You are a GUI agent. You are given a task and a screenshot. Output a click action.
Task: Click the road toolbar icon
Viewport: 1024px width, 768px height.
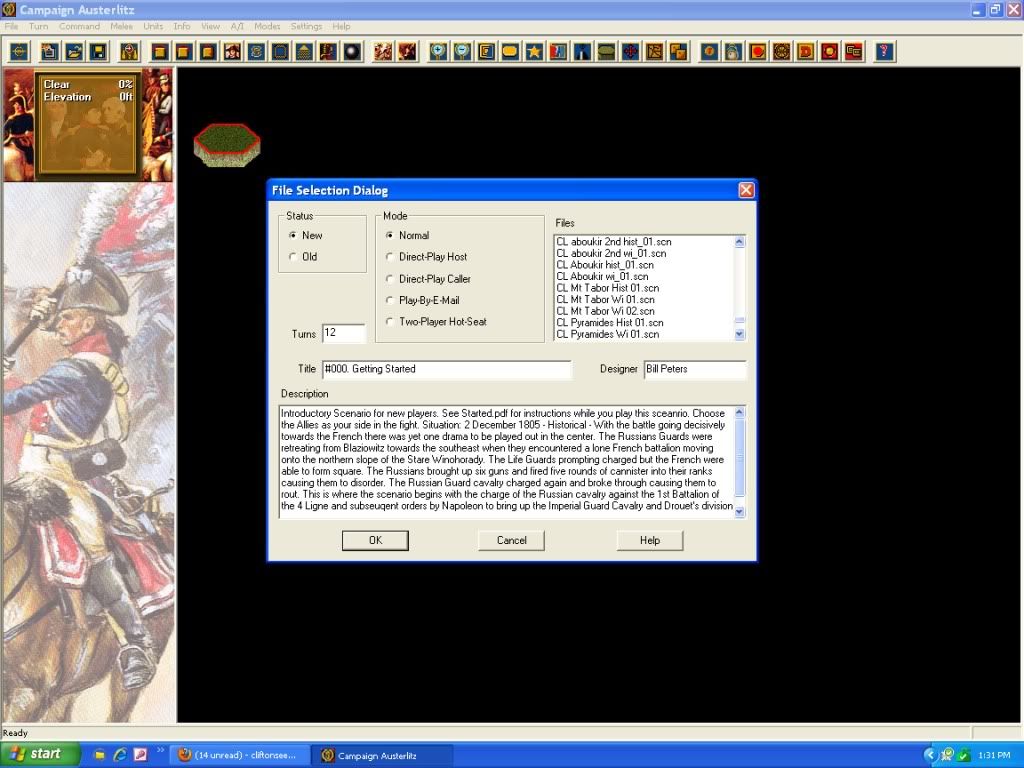pos(582,52)
